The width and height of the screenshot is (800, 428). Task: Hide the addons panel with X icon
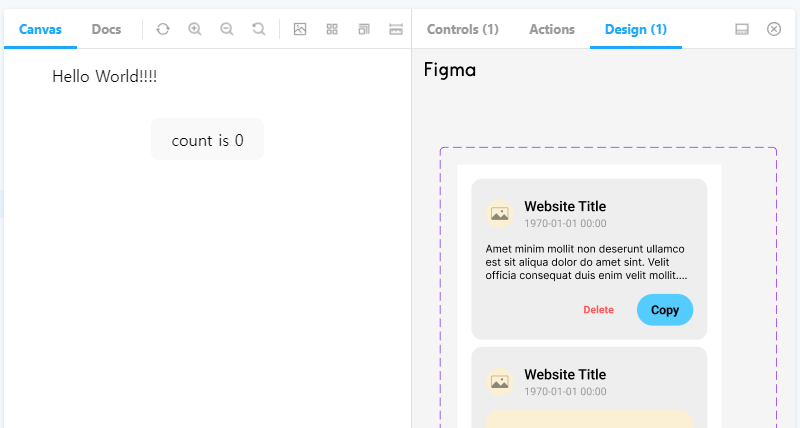(x=774, y=29)
